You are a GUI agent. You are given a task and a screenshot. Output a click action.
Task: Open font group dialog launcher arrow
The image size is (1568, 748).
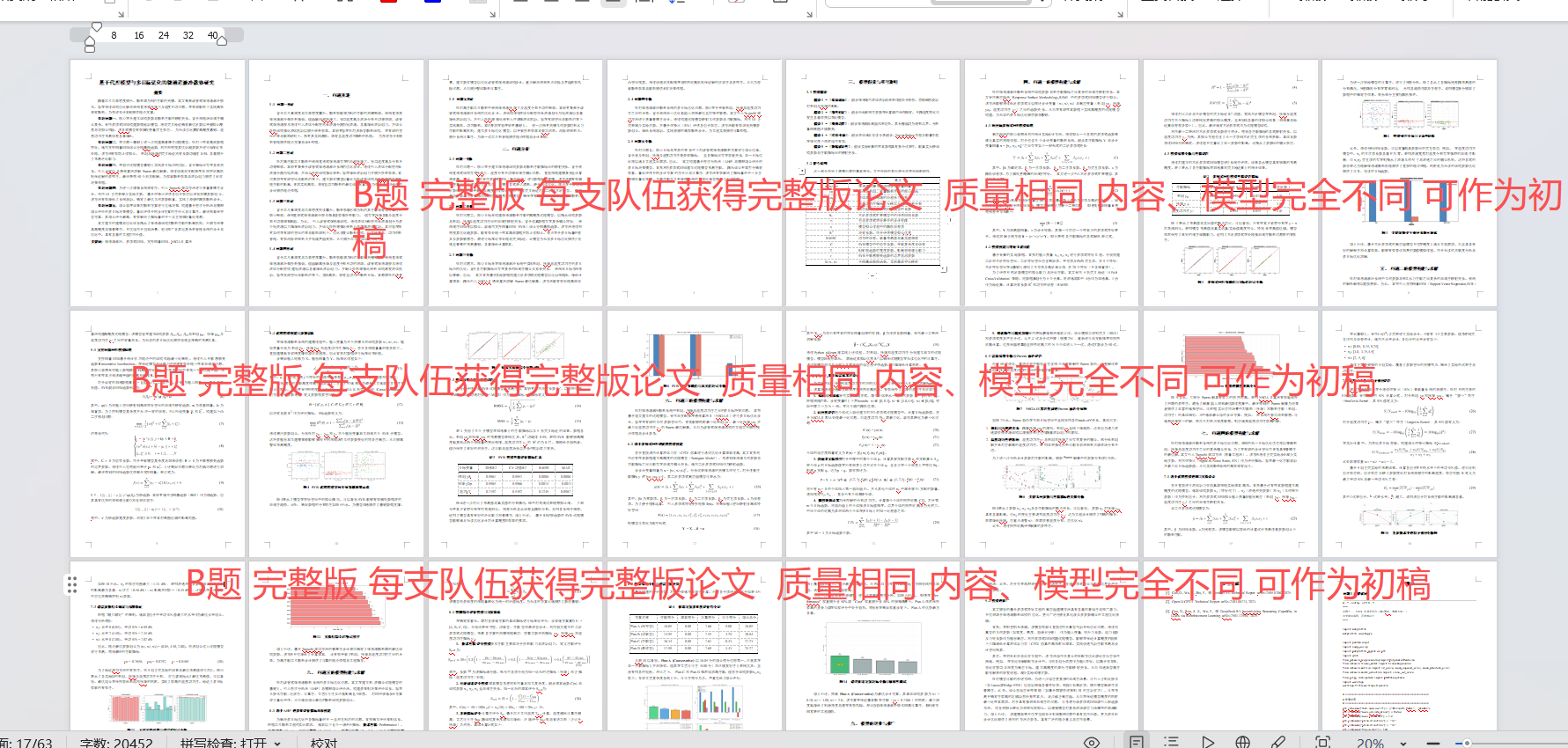(121, 13)
